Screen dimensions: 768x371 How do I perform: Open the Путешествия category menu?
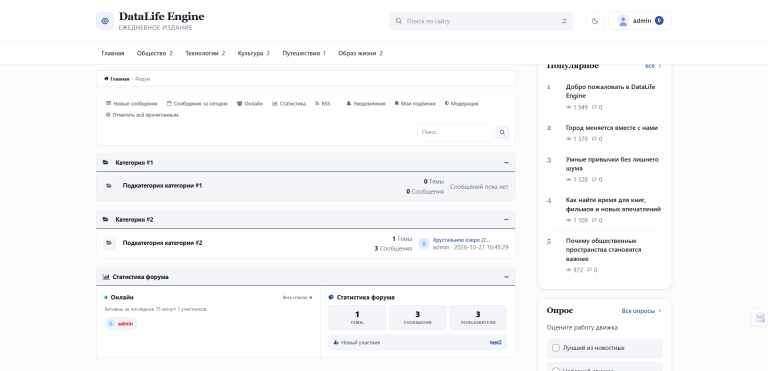[x=304, y=53]
